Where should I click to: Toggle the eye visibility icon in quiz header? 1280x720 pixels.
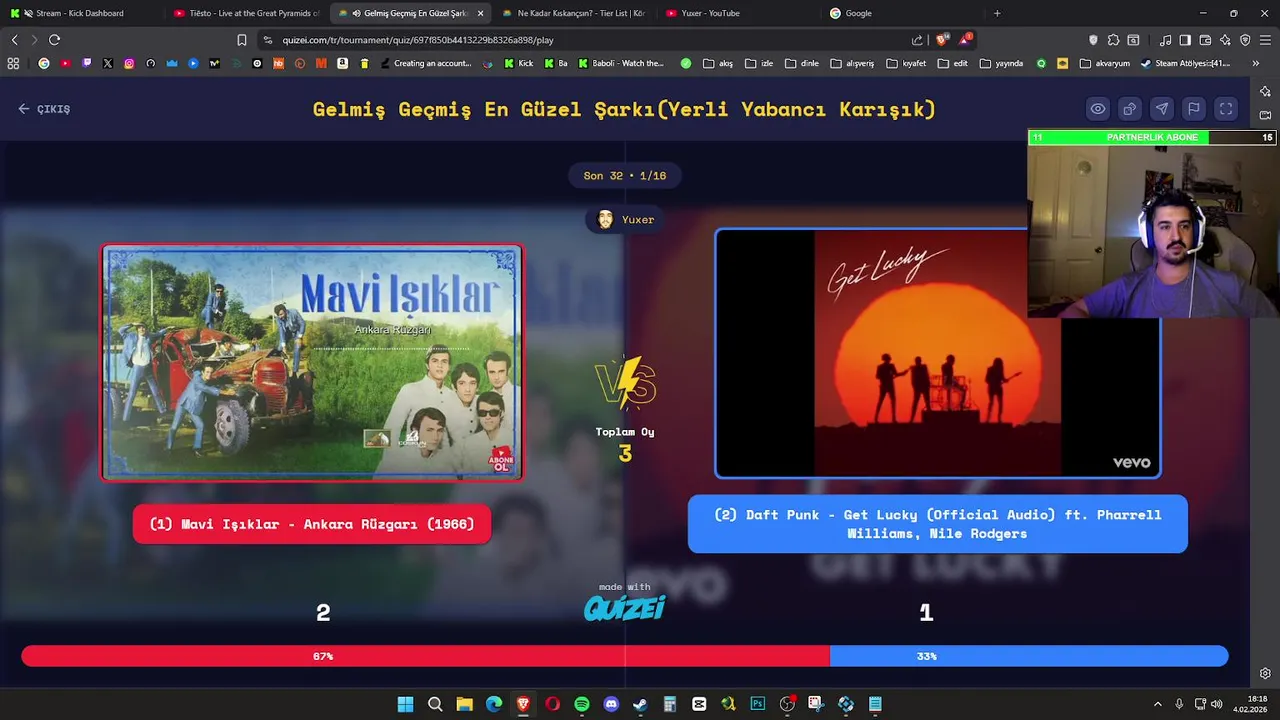1098,109
